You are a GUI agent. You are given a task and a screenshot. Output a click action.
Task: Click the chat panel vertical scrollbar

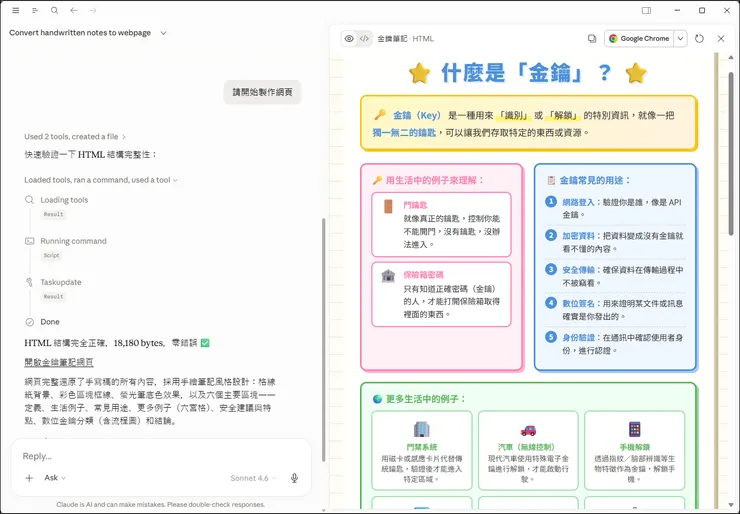click(x=323, y=340)
